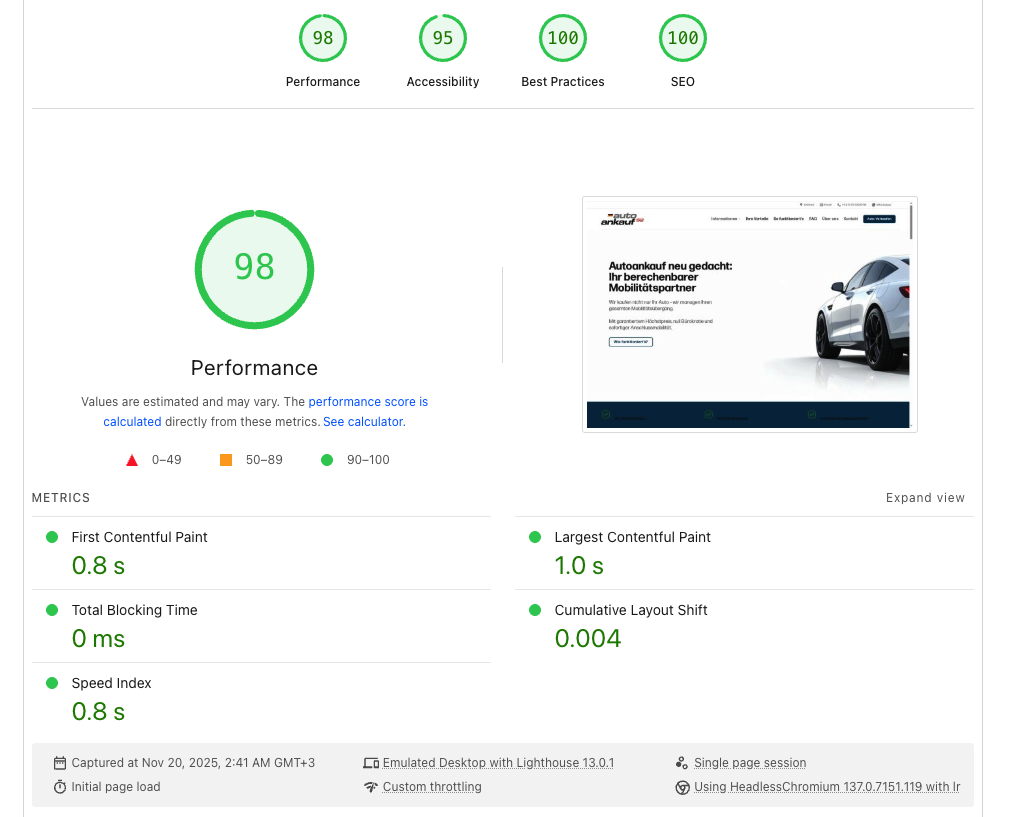Image resolution: width=1018 pixels, height=817 pixels.
Task: Open the See calculator link
Action: 362,421
